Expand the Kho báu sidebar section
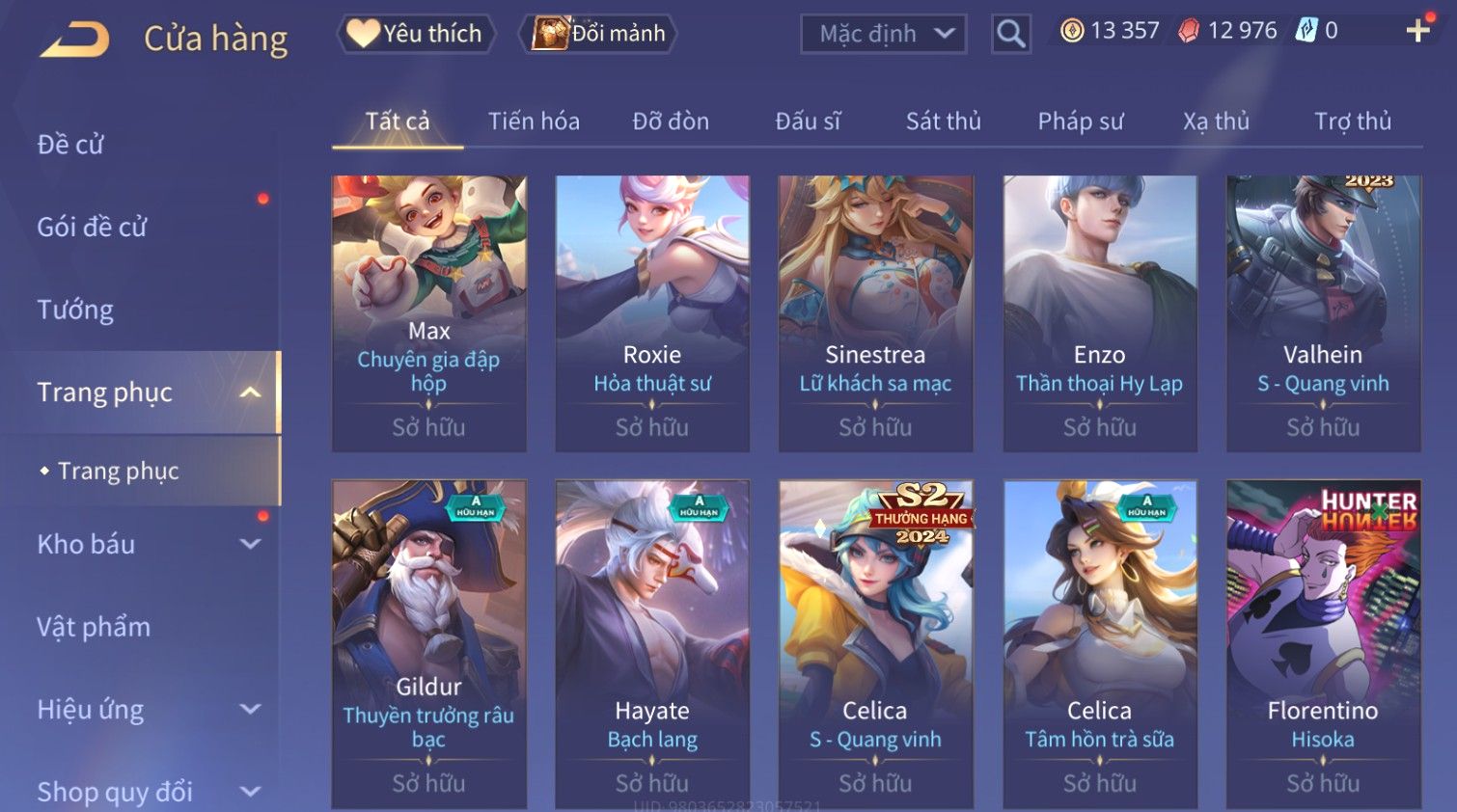This screenshot has height=812, width=1457. pos(250,544)
